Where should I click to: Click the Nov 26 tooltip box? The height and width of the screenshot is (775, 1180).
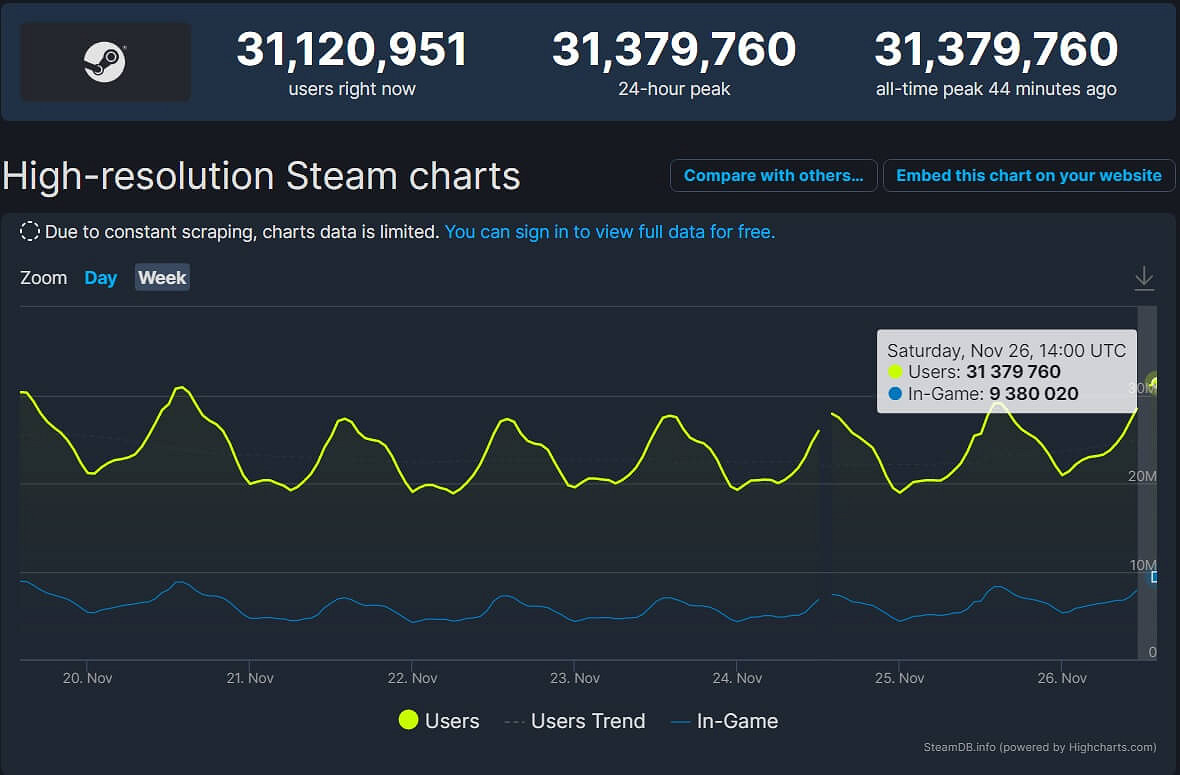(x=1006, y=371)
